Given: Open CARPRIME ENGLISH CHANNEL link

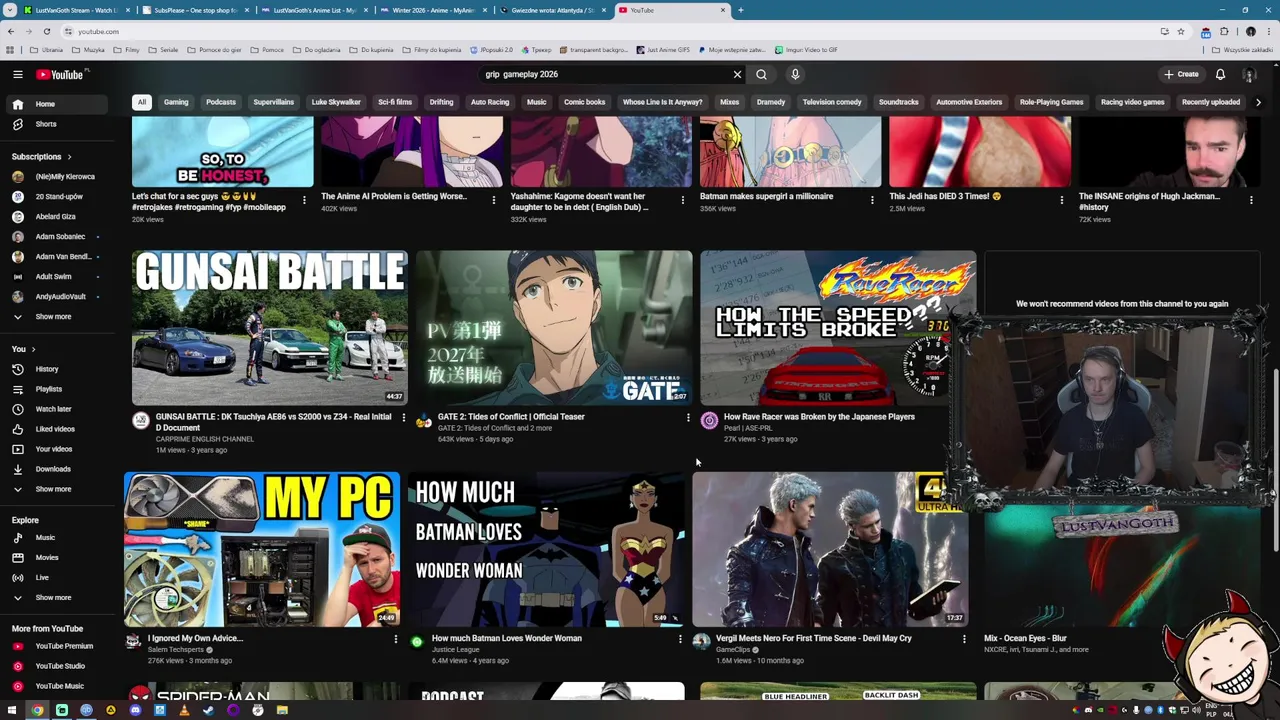Looking at the screenshot, I should (x=205, y=439).
